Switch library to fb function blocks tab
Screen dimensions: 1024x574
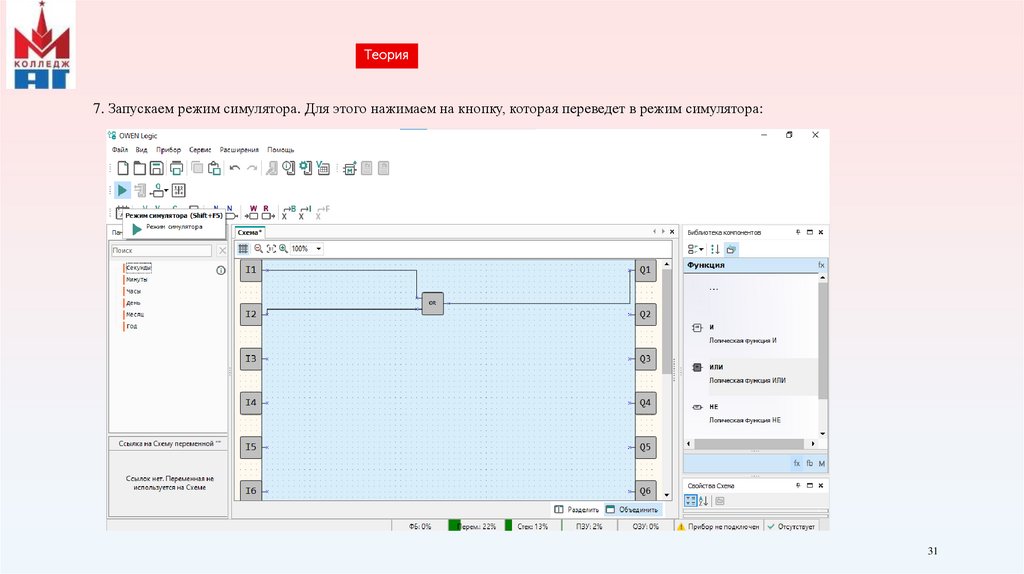[809, 463]
